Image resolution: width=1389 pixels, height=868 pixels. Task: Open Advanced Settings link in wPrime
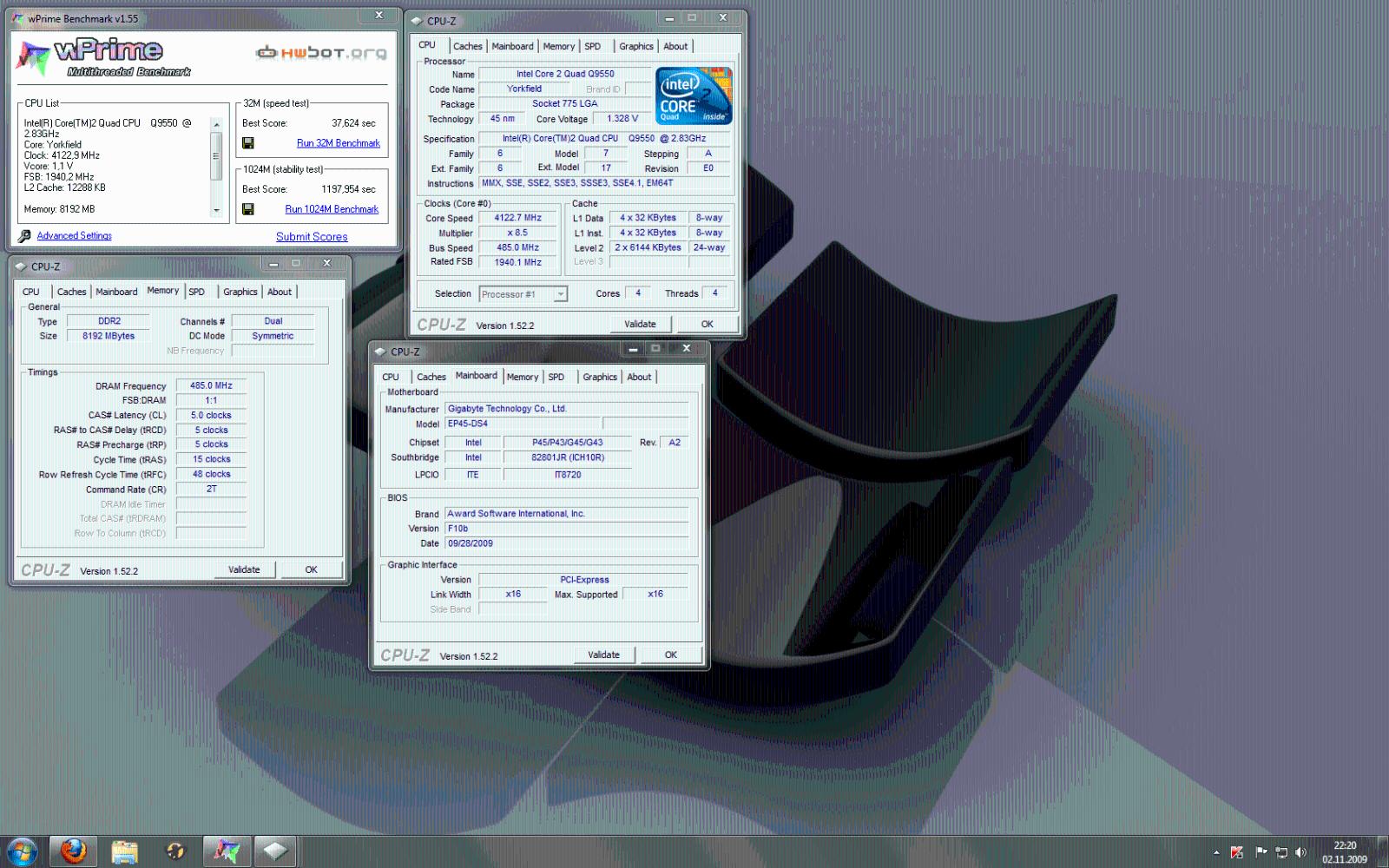[74, 236]
